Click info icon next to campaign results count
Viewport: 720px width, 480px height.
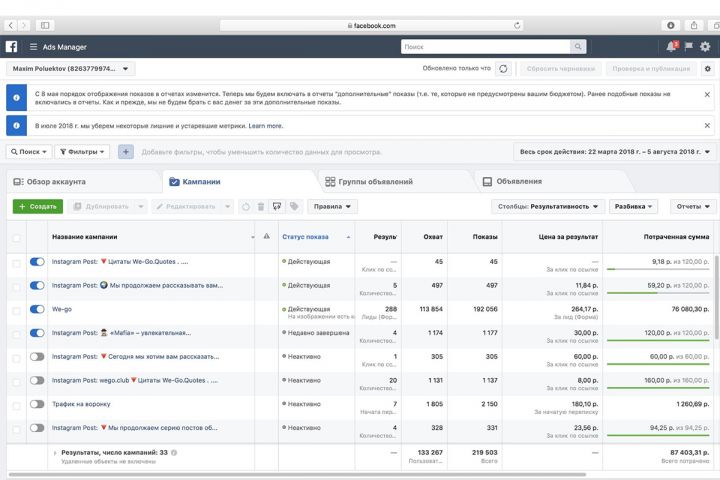(x=174, y=452)
